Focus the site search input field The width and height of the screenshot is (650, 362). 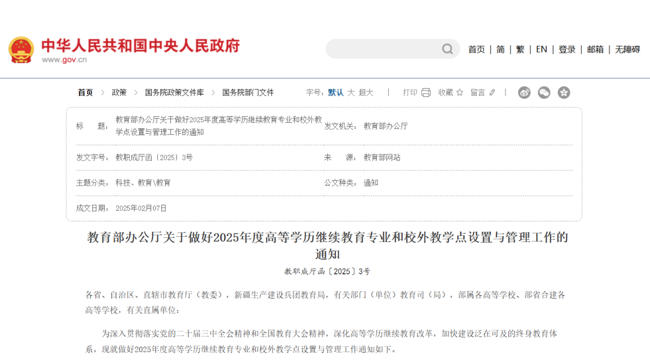(392, 49)
